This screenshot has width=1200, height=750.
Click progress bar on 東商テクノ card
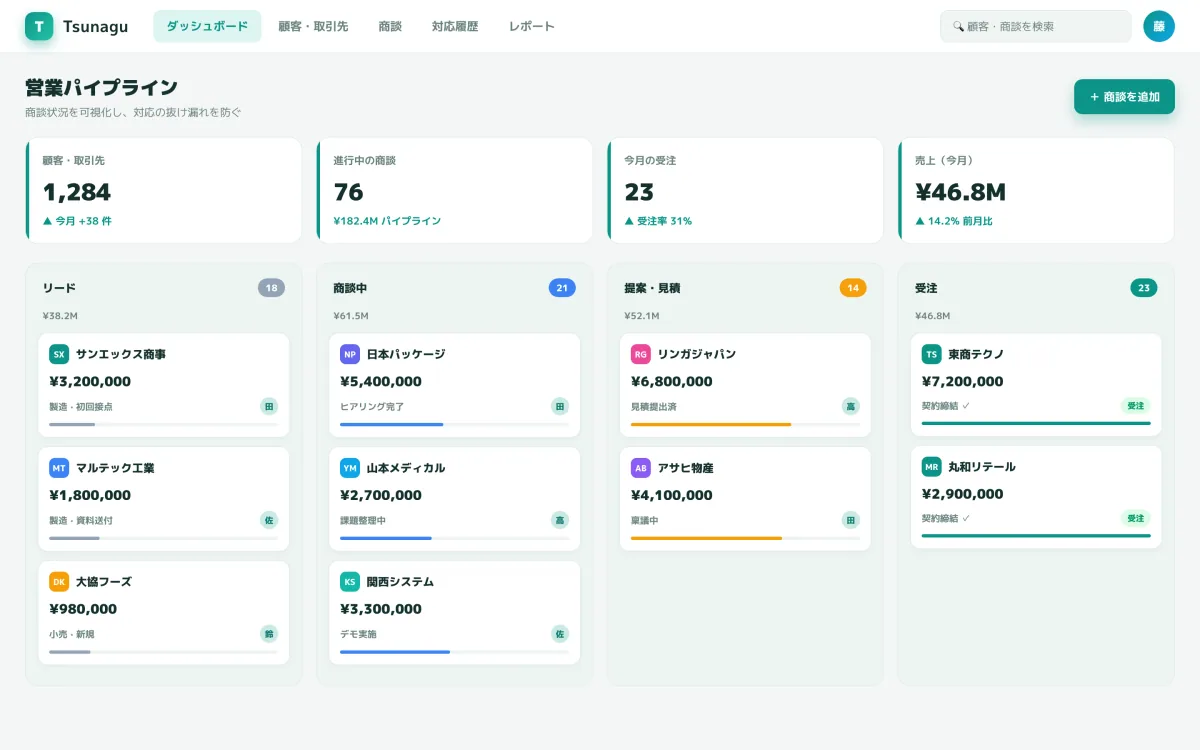[1036, 423]
